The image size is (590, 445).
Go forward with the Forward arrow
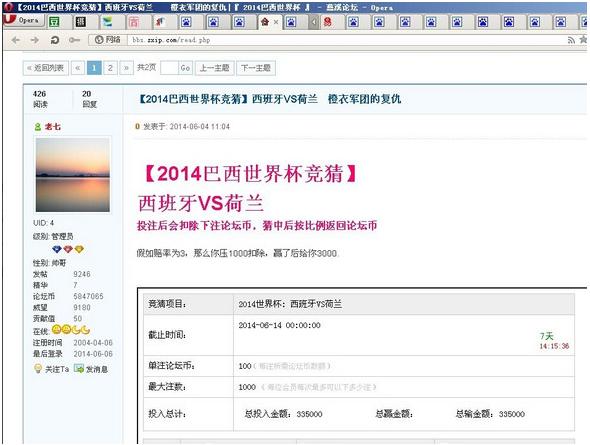click(35, 40)
